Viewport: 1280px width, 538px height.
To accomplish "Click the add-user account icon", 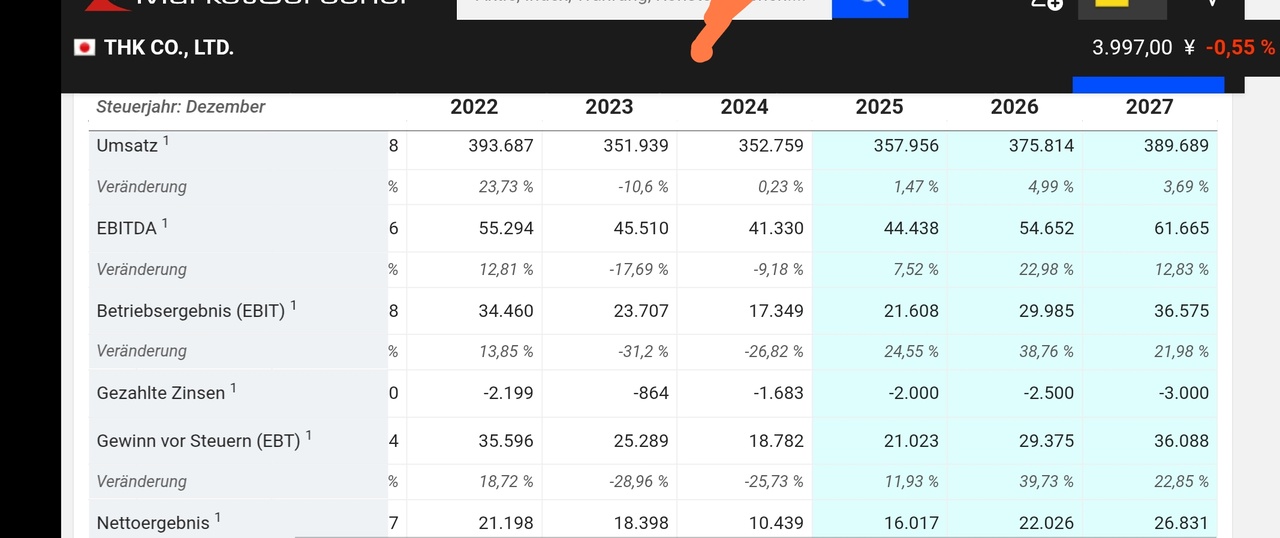I will click(x=1047, y=4).
